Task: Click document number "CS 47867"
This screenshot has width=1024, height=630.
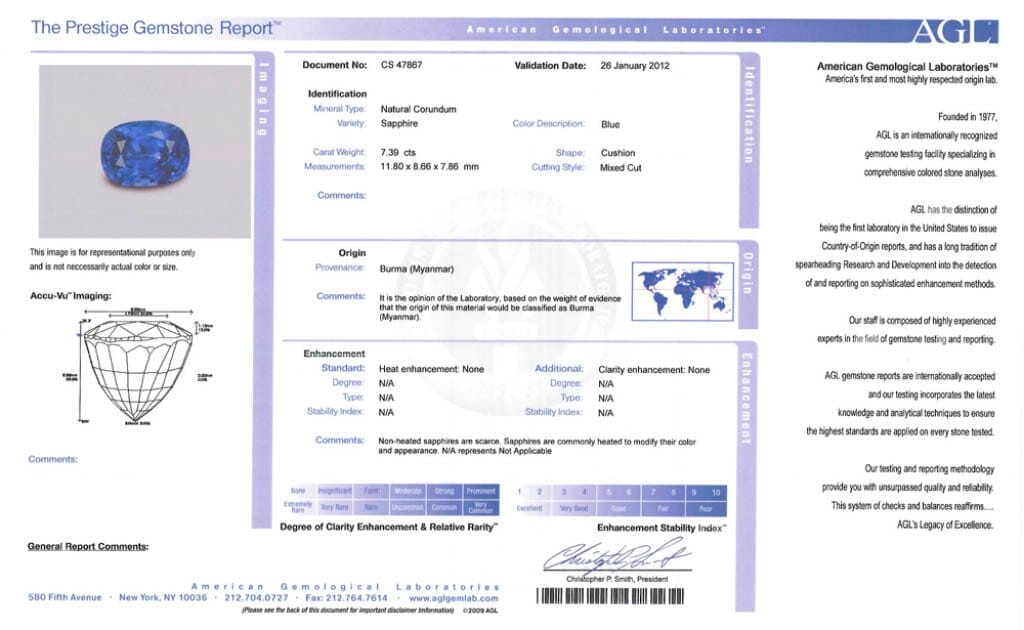Action: [x=402, y=65]
